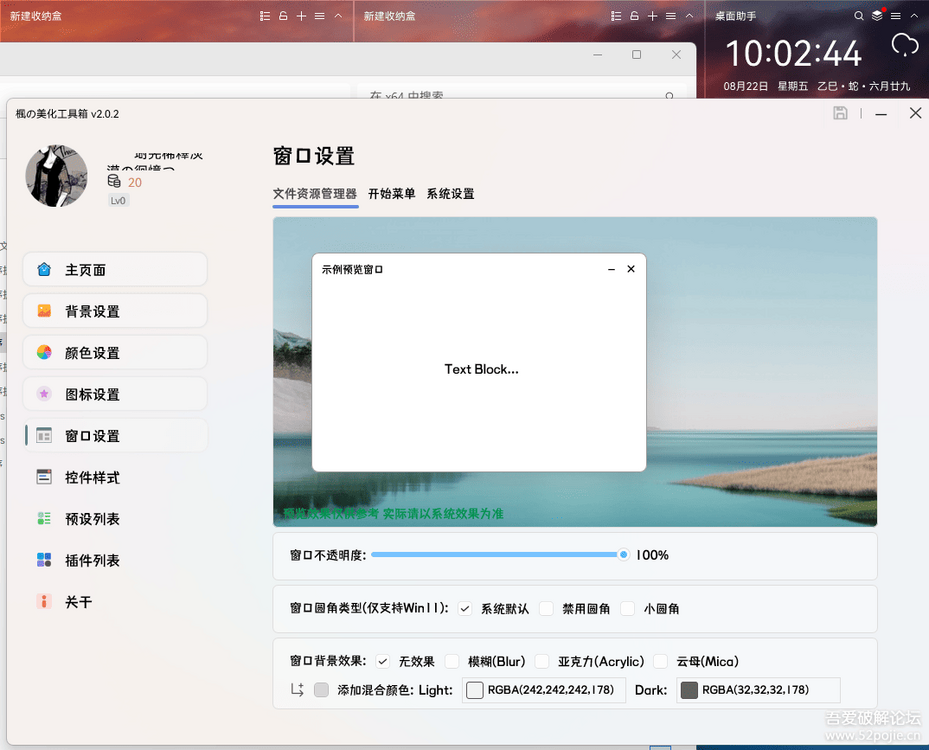Open 背景设置 in sidebar

click(115, 311)
